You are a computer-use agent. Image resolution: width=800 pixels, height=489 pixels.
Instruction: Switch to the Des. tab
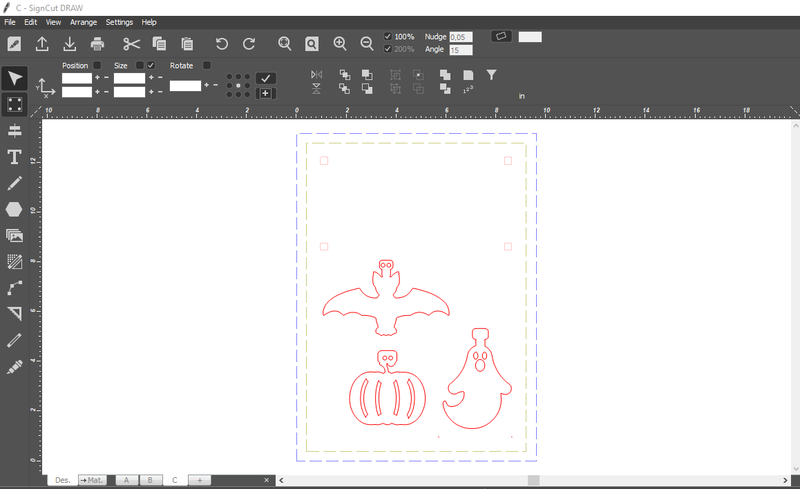[62, 480]
